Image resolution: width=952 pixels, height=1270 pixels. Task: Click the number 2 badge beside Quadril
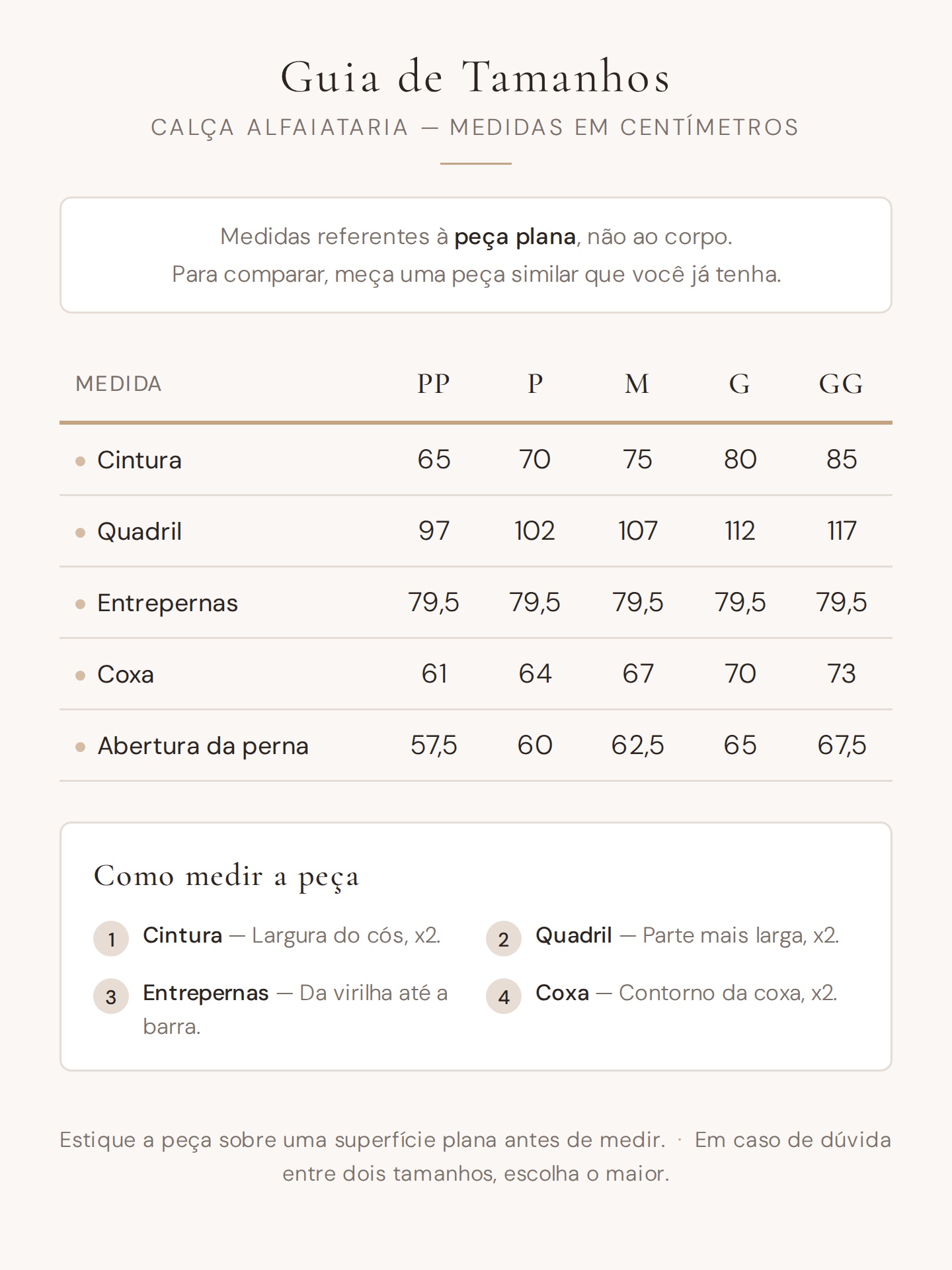coord(504,939)
